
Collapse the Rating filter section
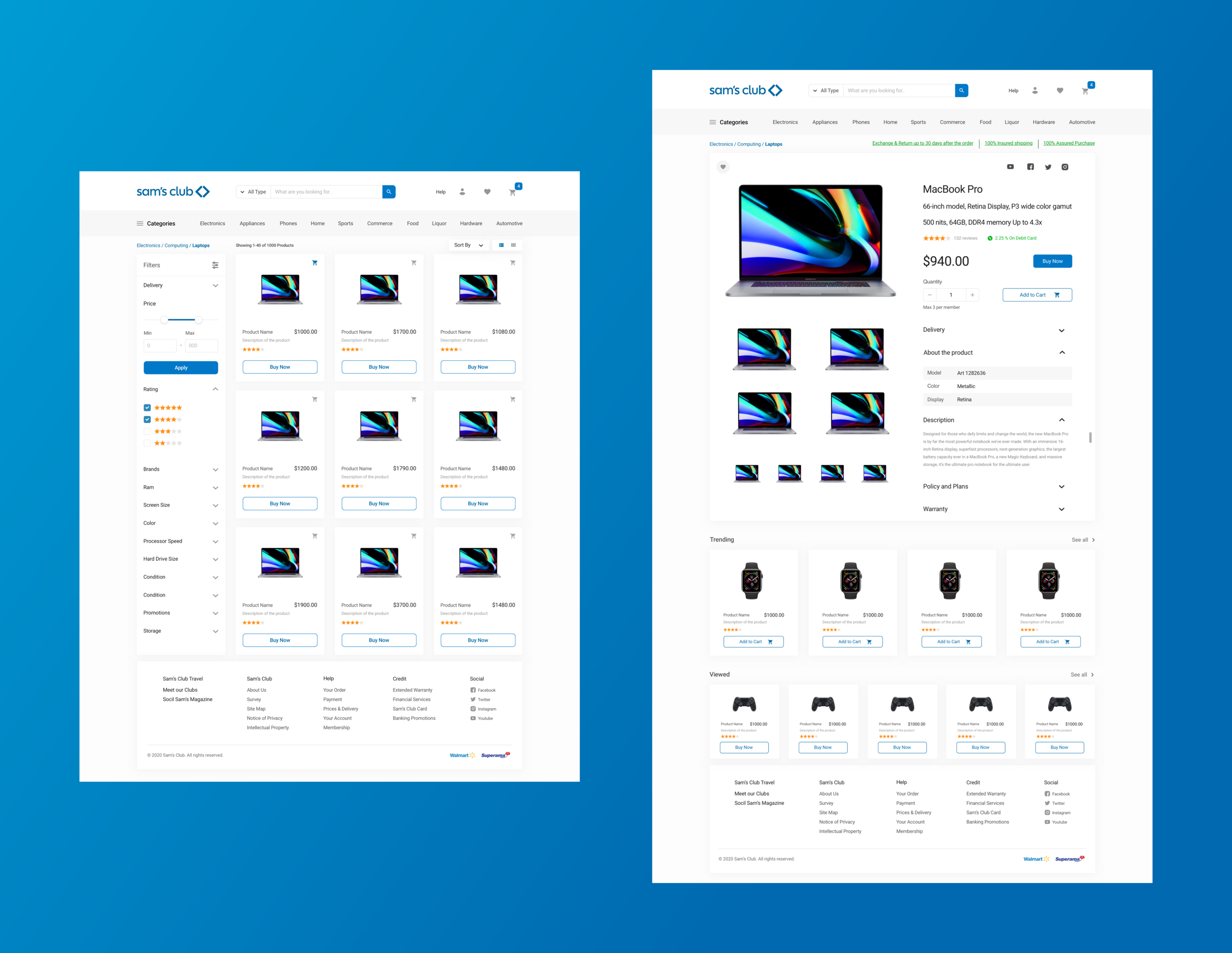[215, 389]
